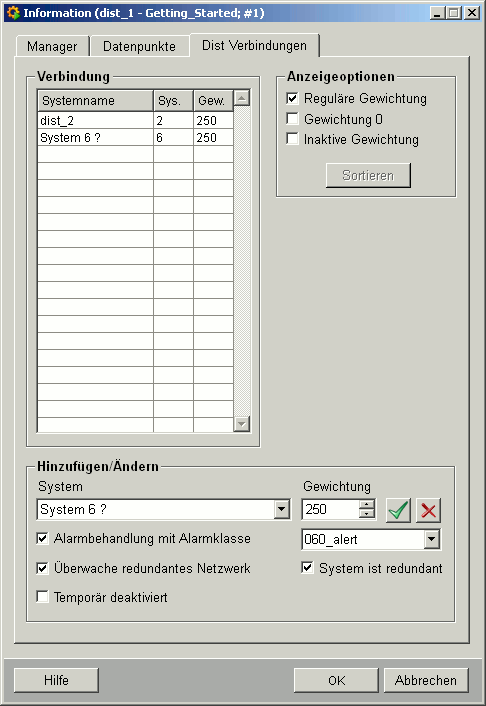Click the table scrollbar down arrow
This screenshot has height=706, width=486.
point(242,424)
